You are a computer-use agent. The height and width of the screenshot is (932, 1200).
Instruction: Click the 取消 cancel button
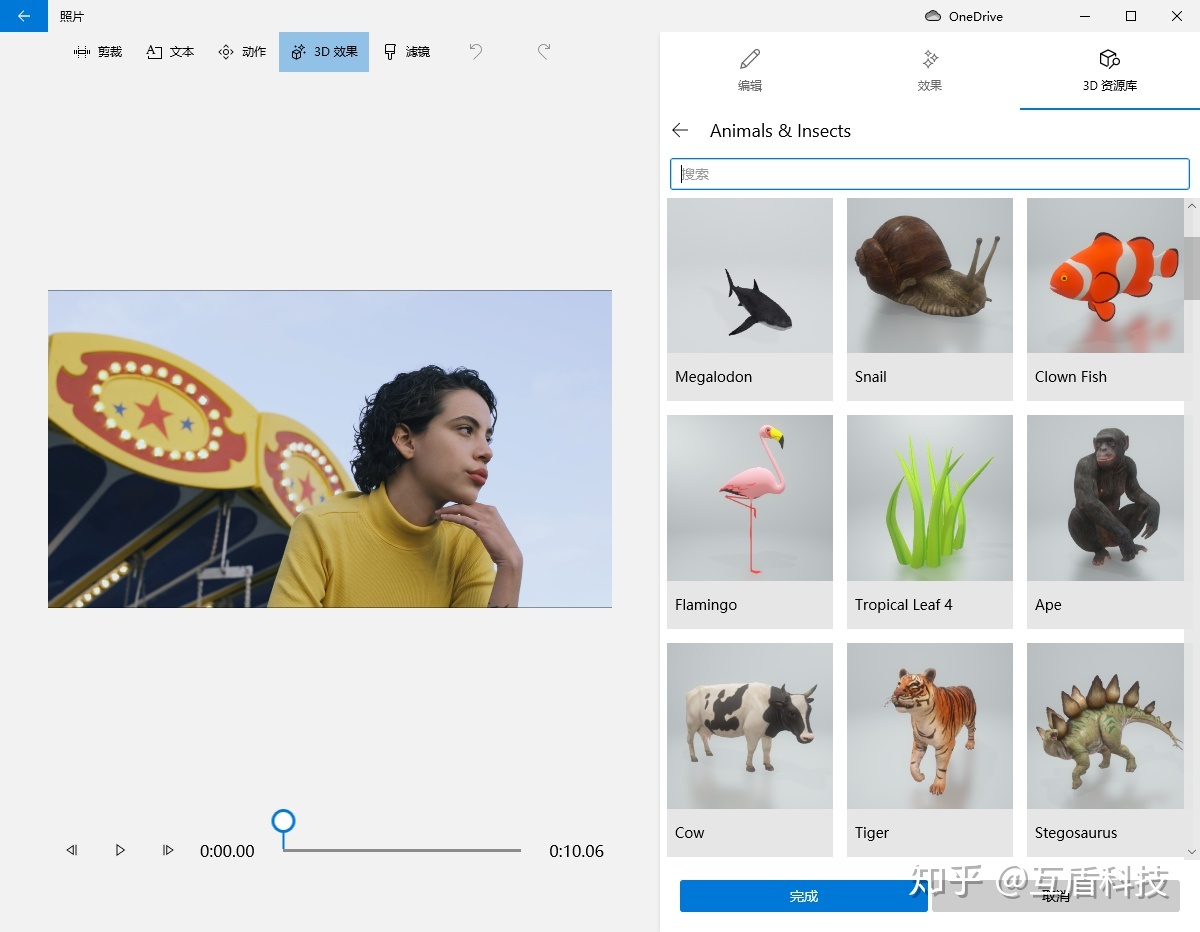(x=1056, y=896)
